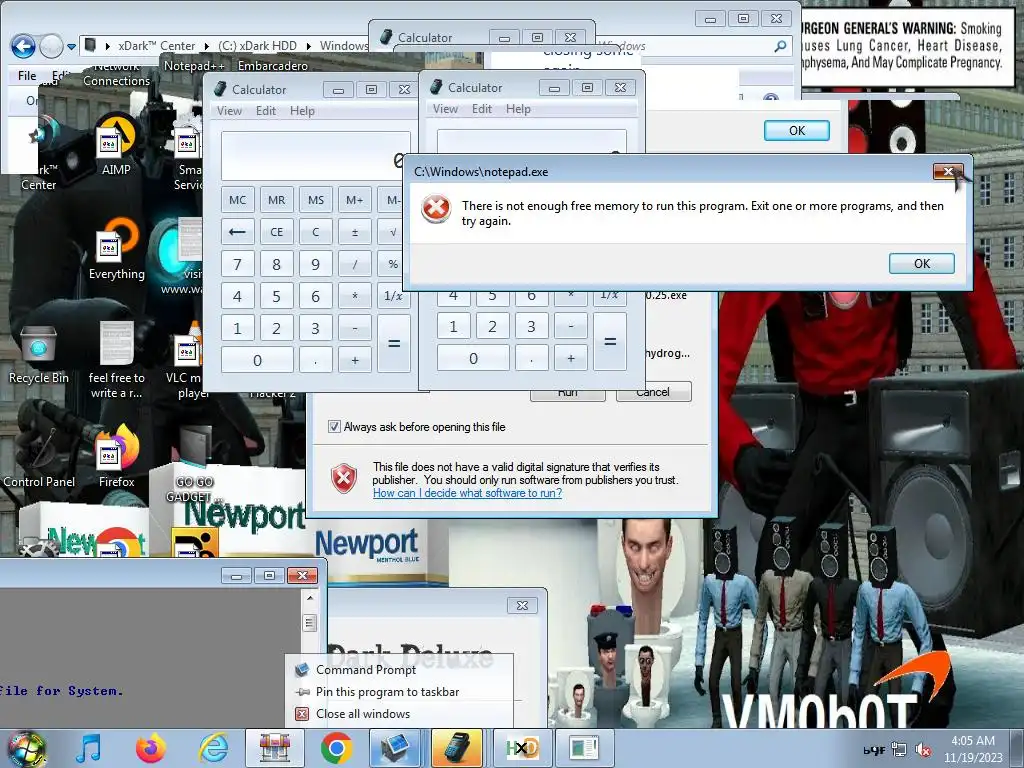The width and height of the screenshot is (1024, 768).
Task: Open the Explorer recent pages dropdown arrow
Action: [x=71, y=46]
